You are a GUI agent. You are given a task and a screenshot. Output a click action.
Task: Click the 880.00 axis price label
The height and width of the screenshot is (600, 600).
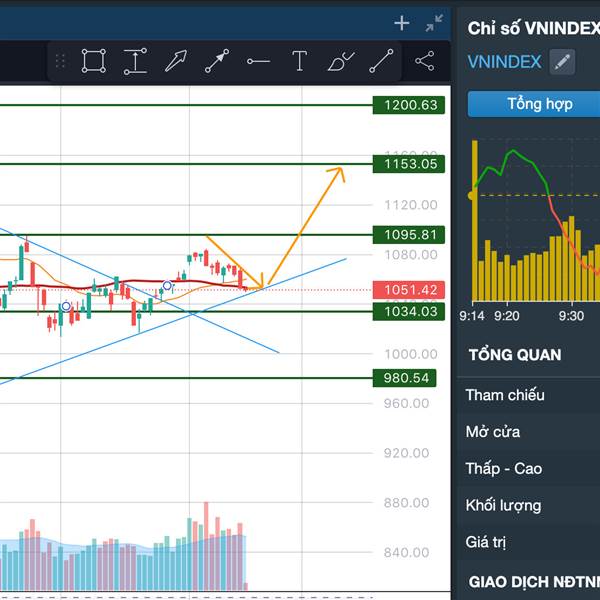406,503
